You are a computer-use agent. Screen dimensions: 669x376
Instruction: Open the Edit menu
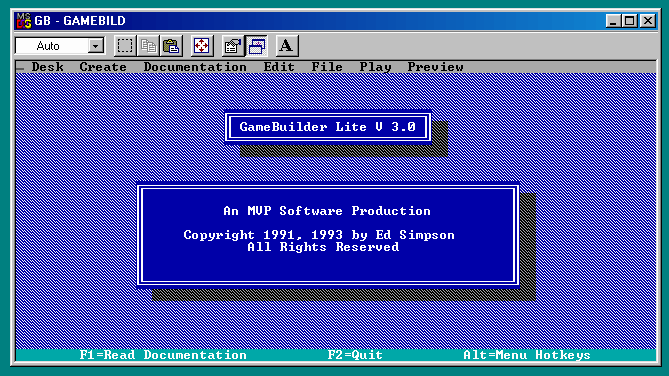[x=279, y=67]
